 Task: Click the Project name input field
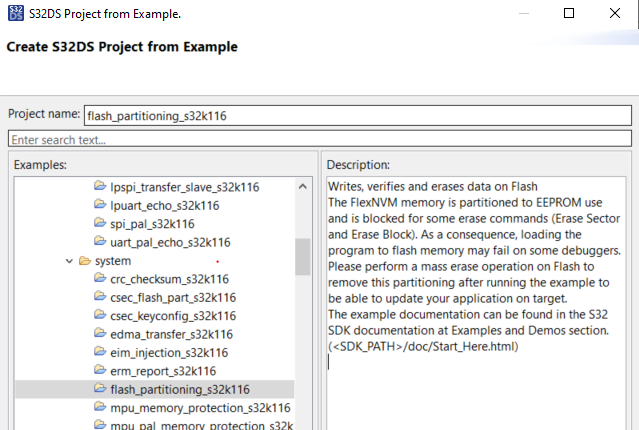pos(358,116)
